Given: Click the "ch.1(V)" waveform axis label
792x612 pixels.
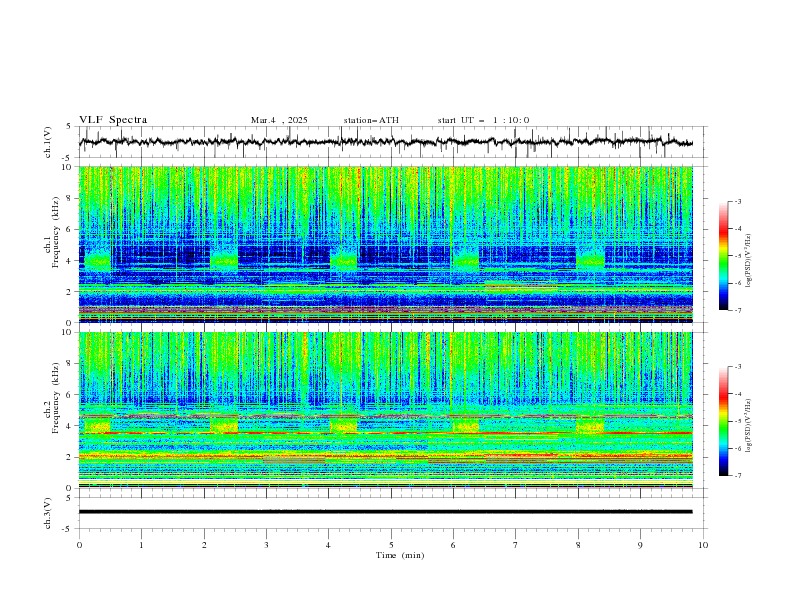Looking at the screenshot, I should click(x=48, y=142).
